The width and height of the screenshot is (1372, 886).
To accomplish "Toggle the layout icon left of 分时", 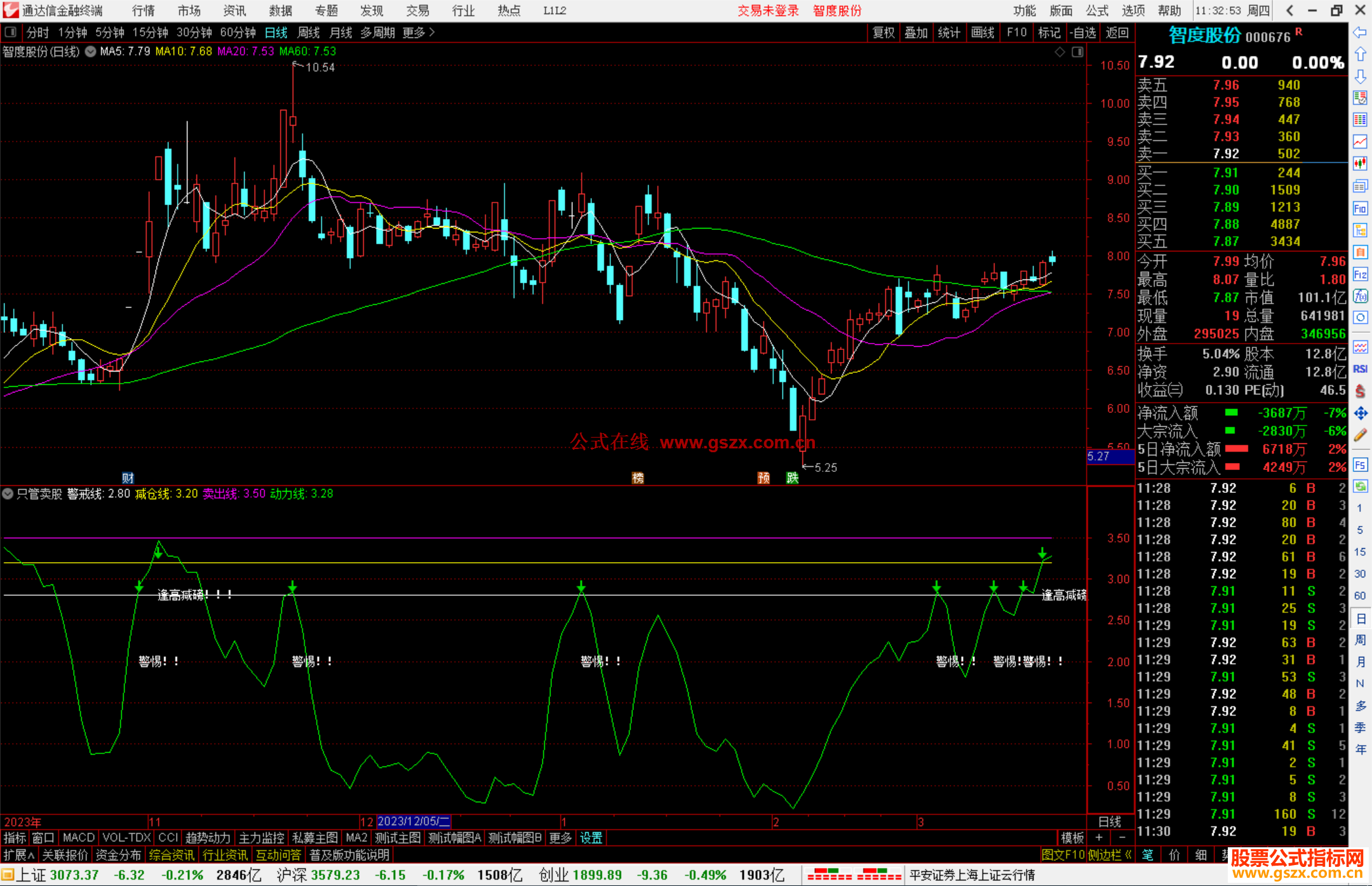I will point(11,32).
